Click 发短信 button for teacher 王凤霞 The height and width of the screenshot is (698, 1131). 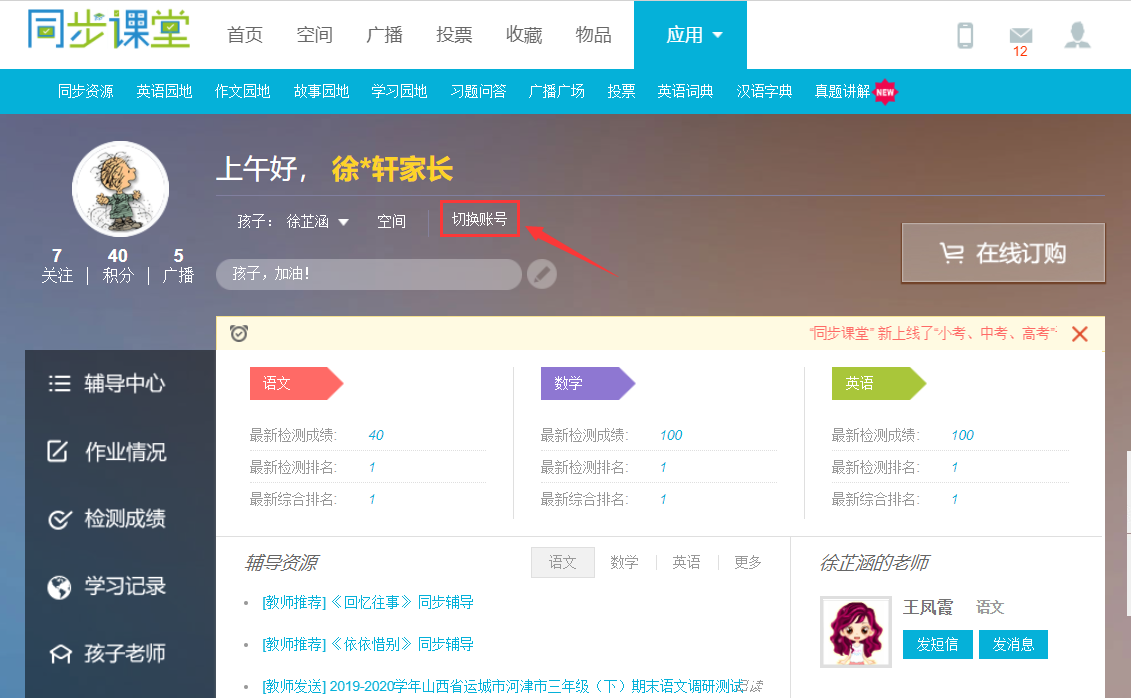pos(937,645)
